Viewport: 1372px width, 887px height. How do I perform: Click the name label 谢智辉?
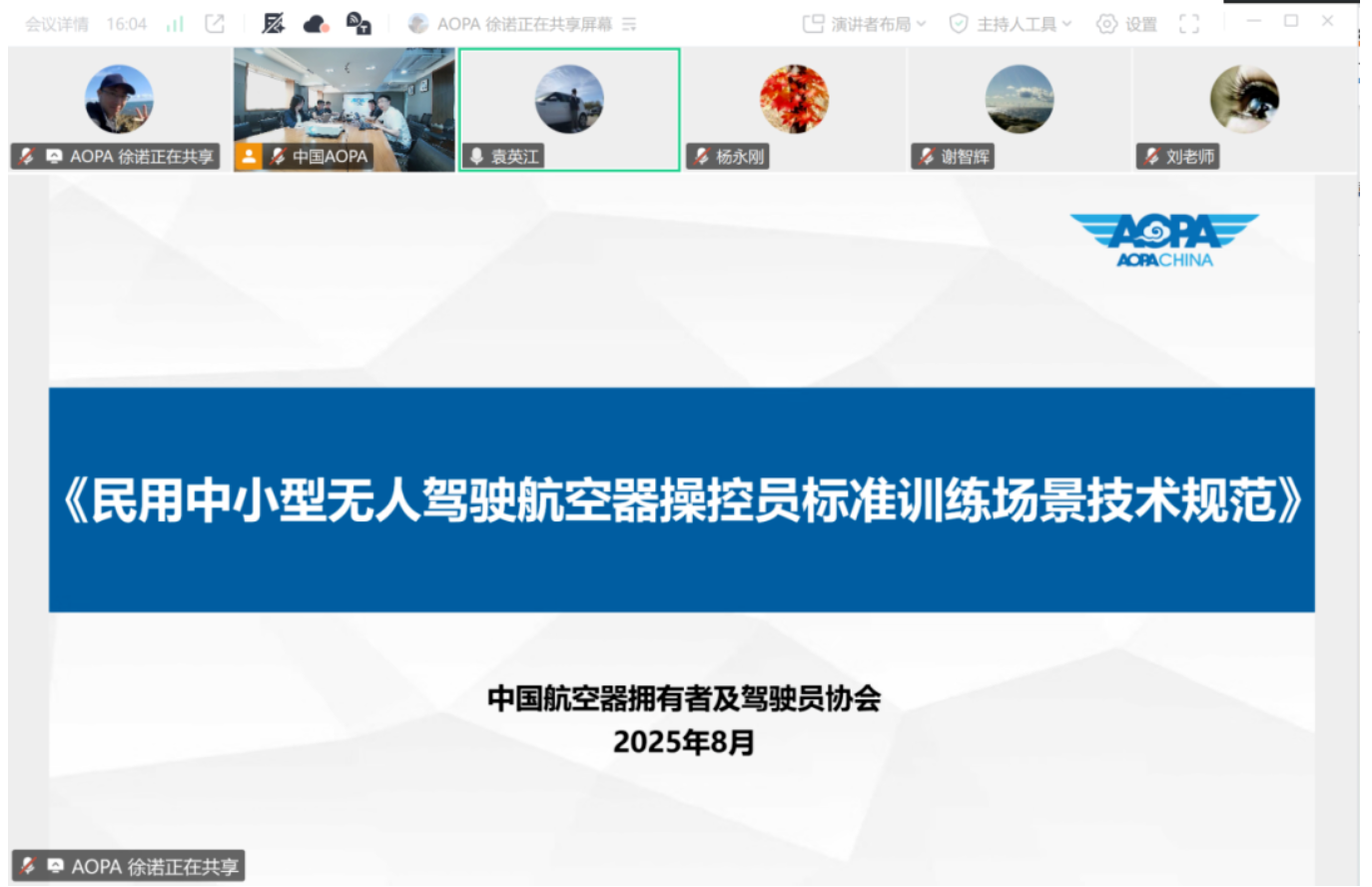pyautogui.click(x=965, y=157)
